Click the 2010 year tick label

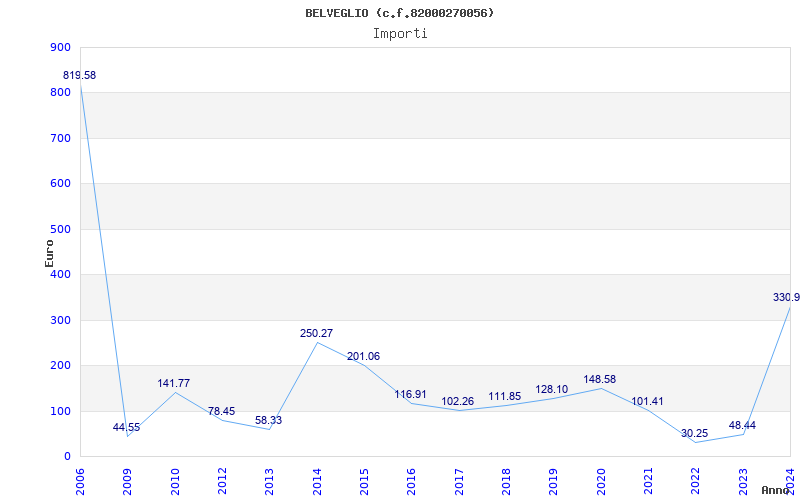pos(175,482)
